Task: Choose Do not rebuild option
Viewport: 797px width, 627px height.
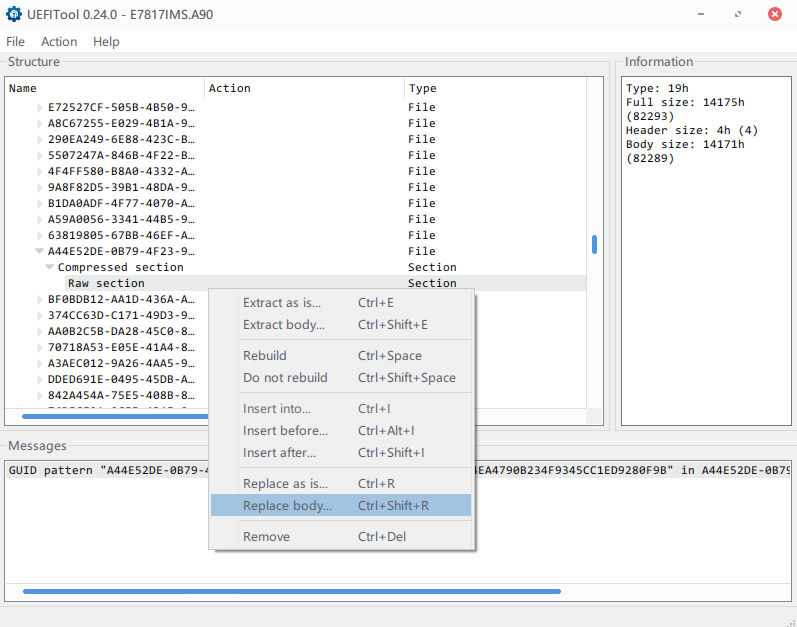Action: [x=285, y=378]
